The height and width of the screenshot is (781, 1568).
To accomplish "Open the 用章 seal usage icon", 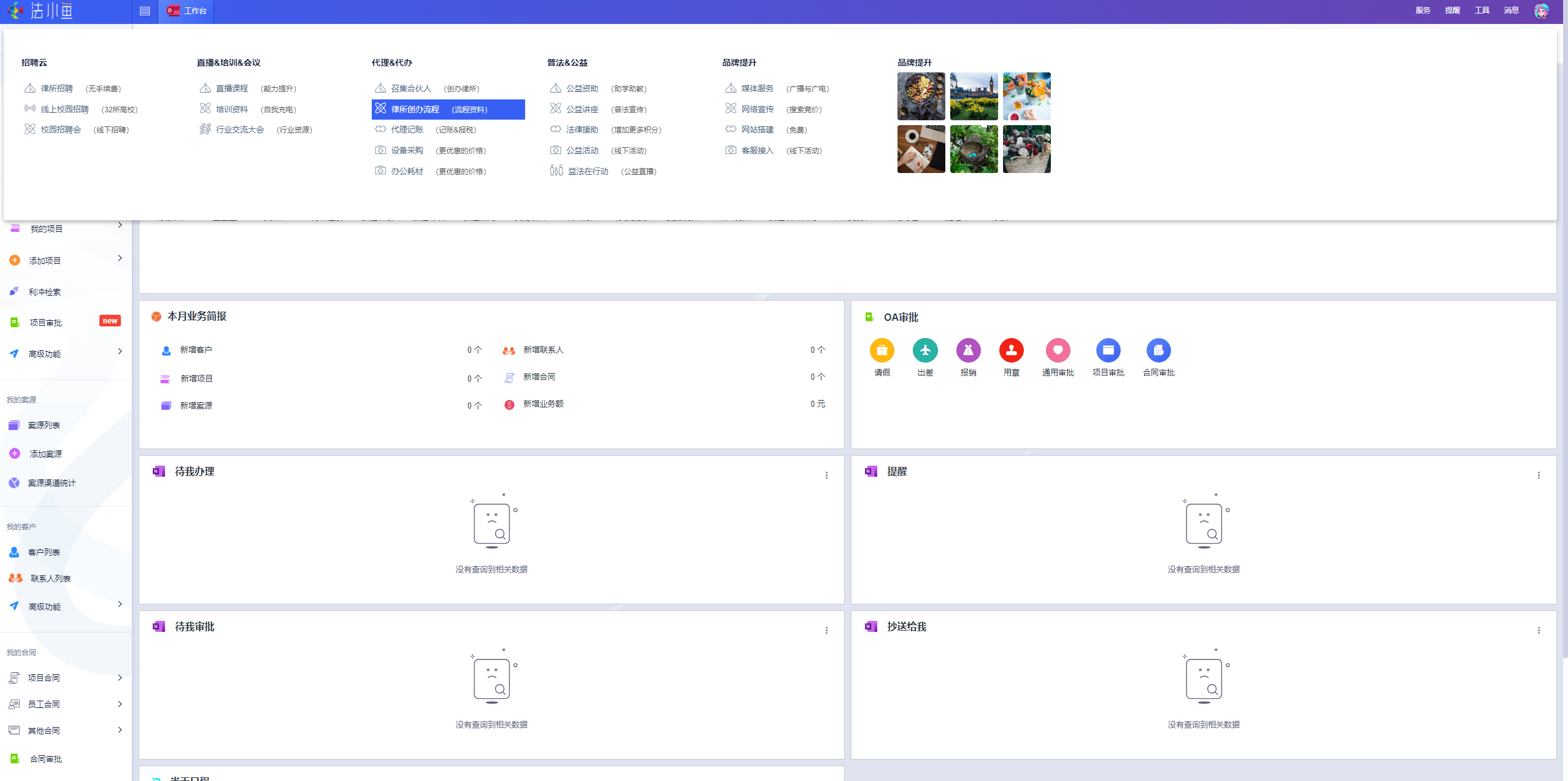I will pos(1011,350).
